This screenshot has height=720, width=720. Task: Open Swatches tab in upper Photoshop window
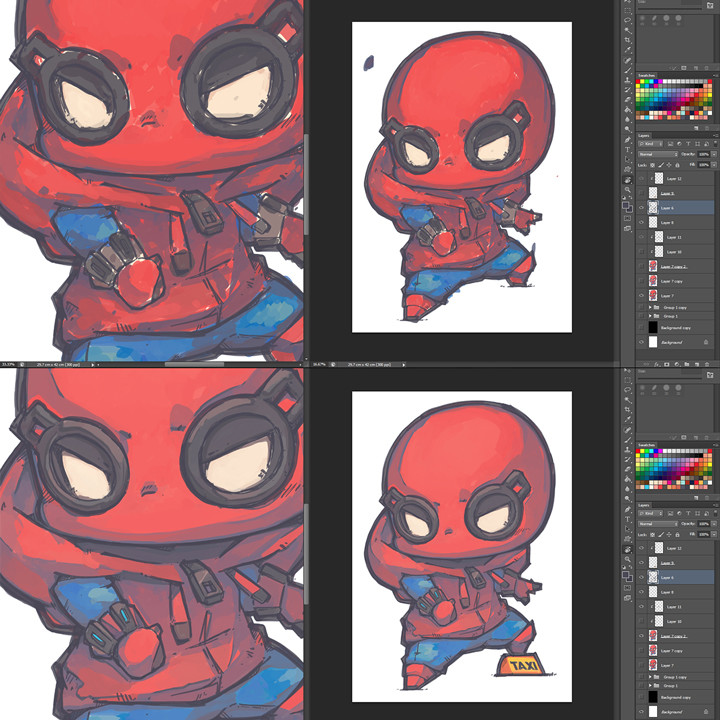tap(647, 75)
